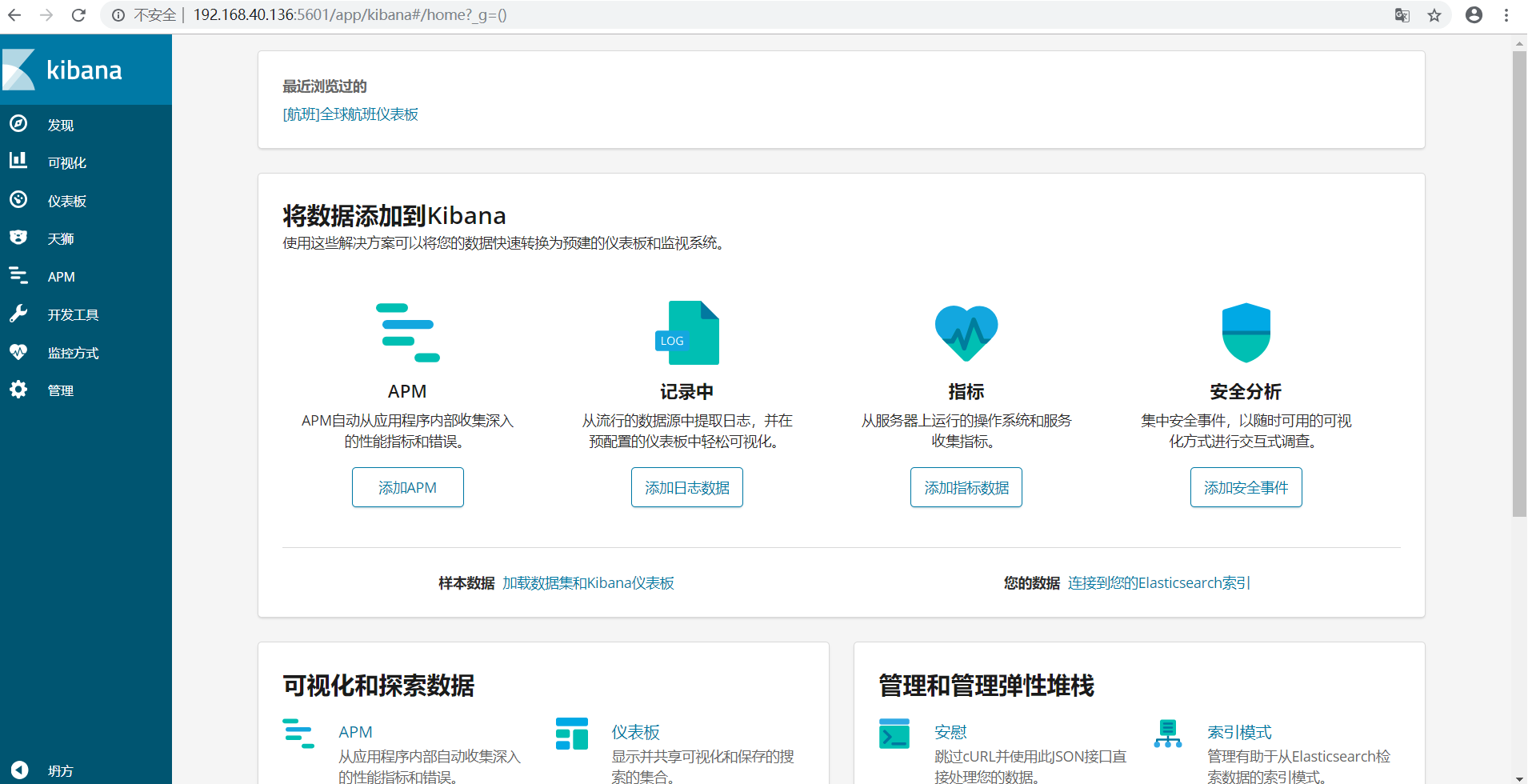Reload the page with refresh icon
The width and height of the screenshot is (1528, 784).
78,14
